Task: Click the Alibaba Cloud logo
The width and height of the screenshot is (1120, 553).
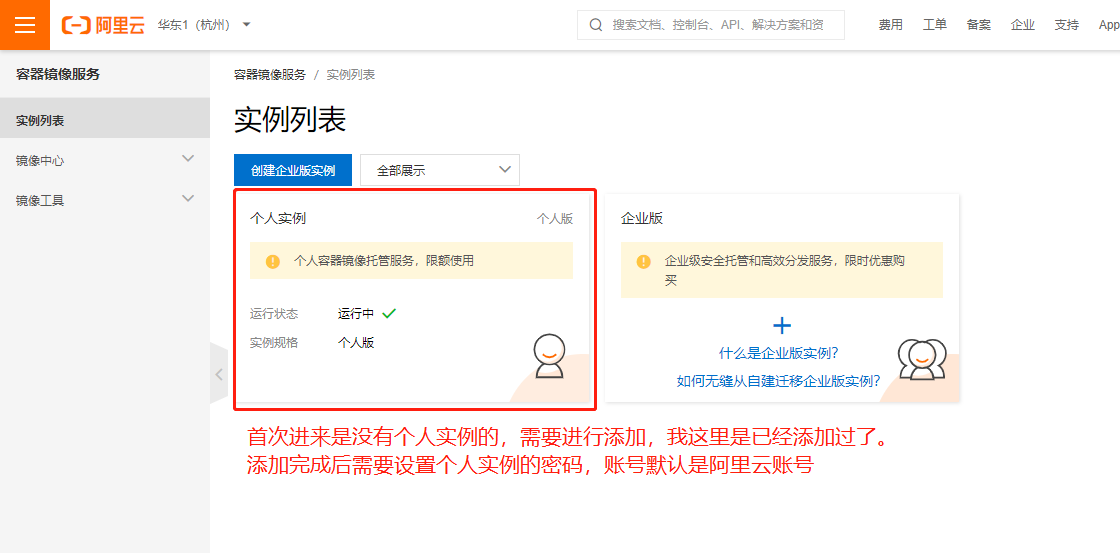Action: [x=104, y=25]
